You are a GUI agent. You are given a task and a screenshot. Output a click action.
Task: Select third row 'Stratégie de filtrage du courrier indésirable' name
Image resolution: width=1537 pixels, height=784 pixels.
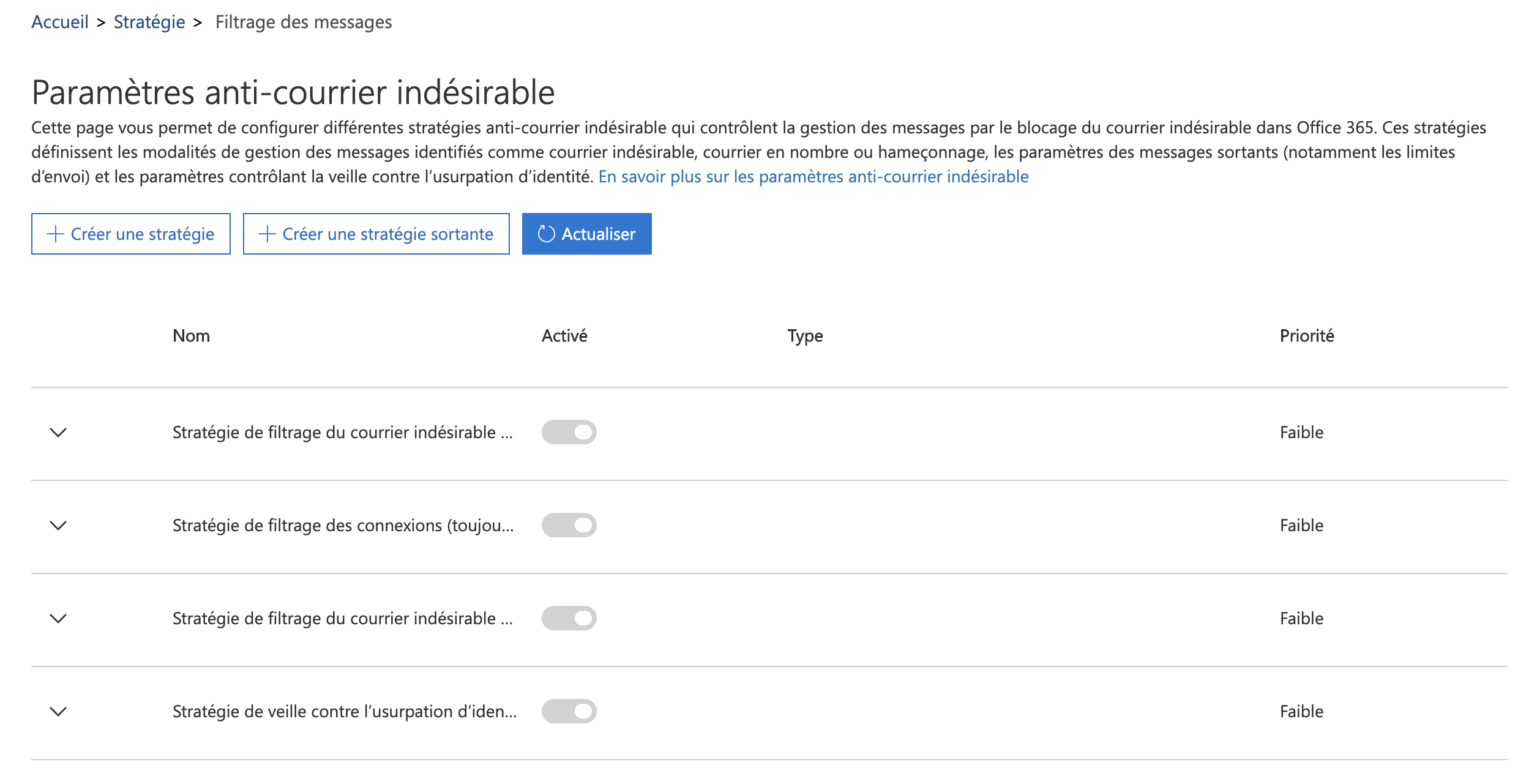[343, 619]
